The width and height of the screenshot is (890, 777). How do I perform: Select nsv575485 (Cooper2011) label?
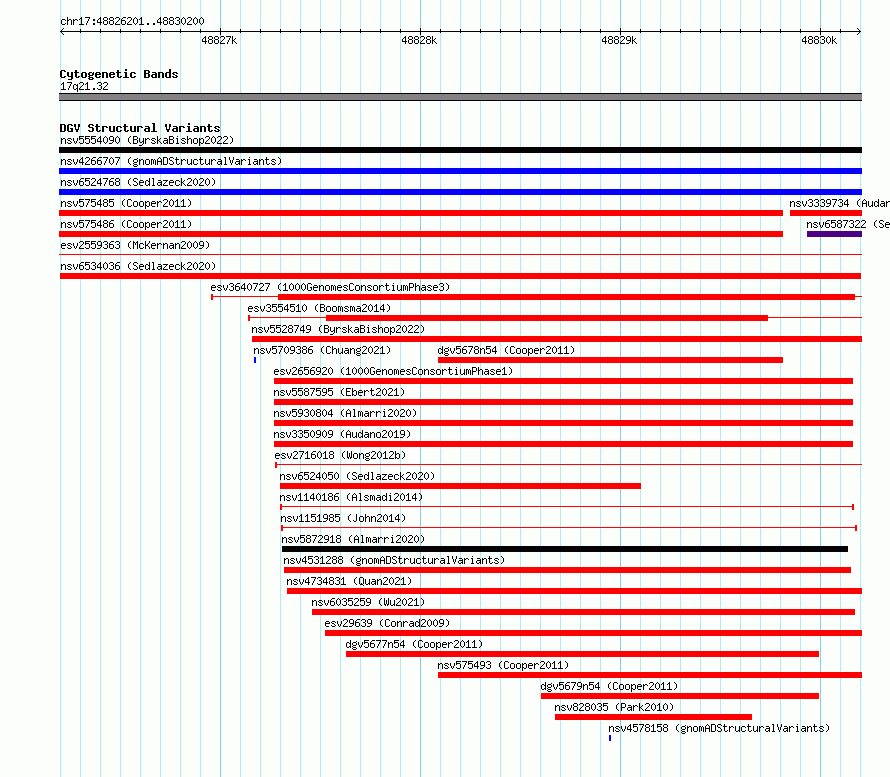tap(126, 203)
